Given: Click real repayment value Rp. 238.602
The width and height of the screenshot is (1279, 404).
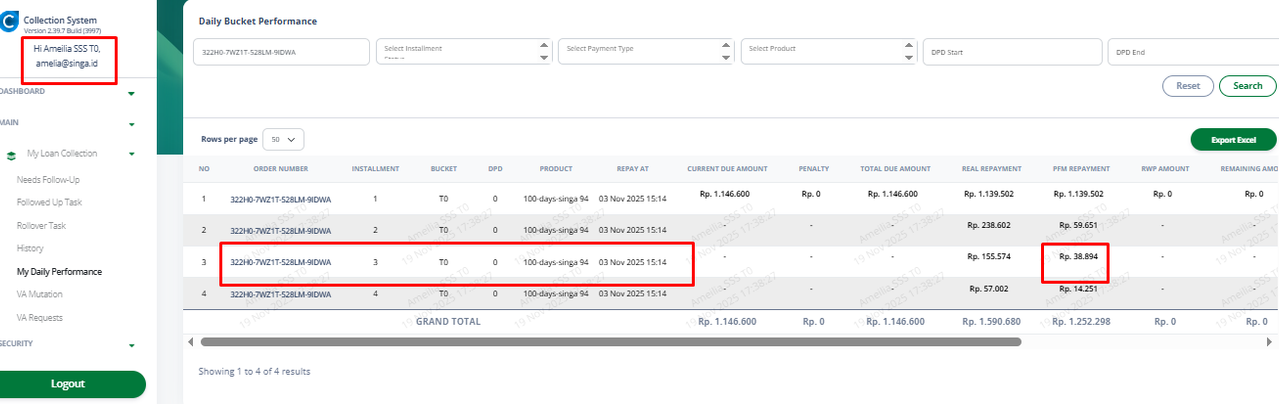Looking at the screenshot, I should pyautogui.click(x=990, y=225).
